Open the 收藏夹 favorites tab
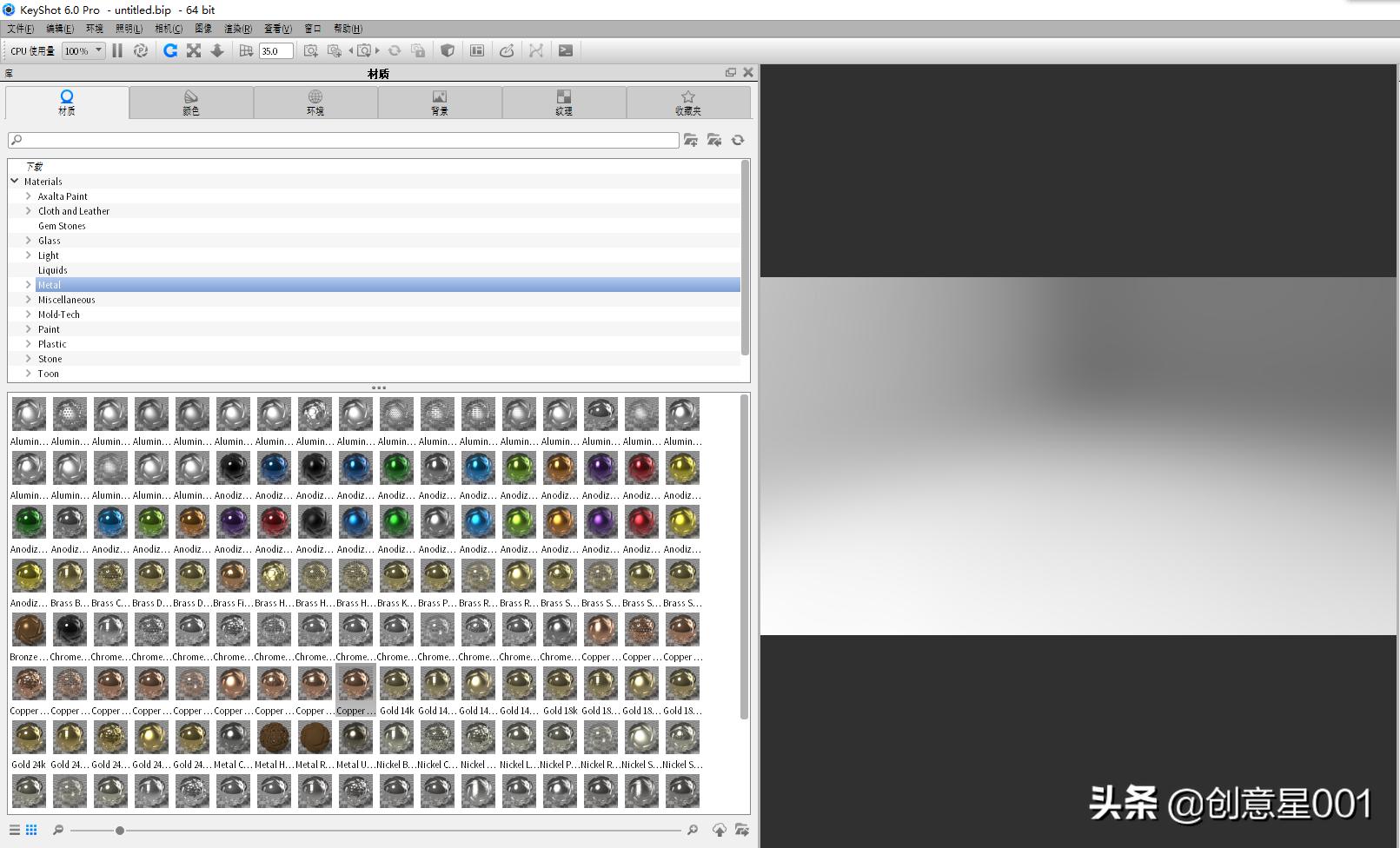Image resolution: width=1400 pixels, height=848 pixels. [688, 103]
